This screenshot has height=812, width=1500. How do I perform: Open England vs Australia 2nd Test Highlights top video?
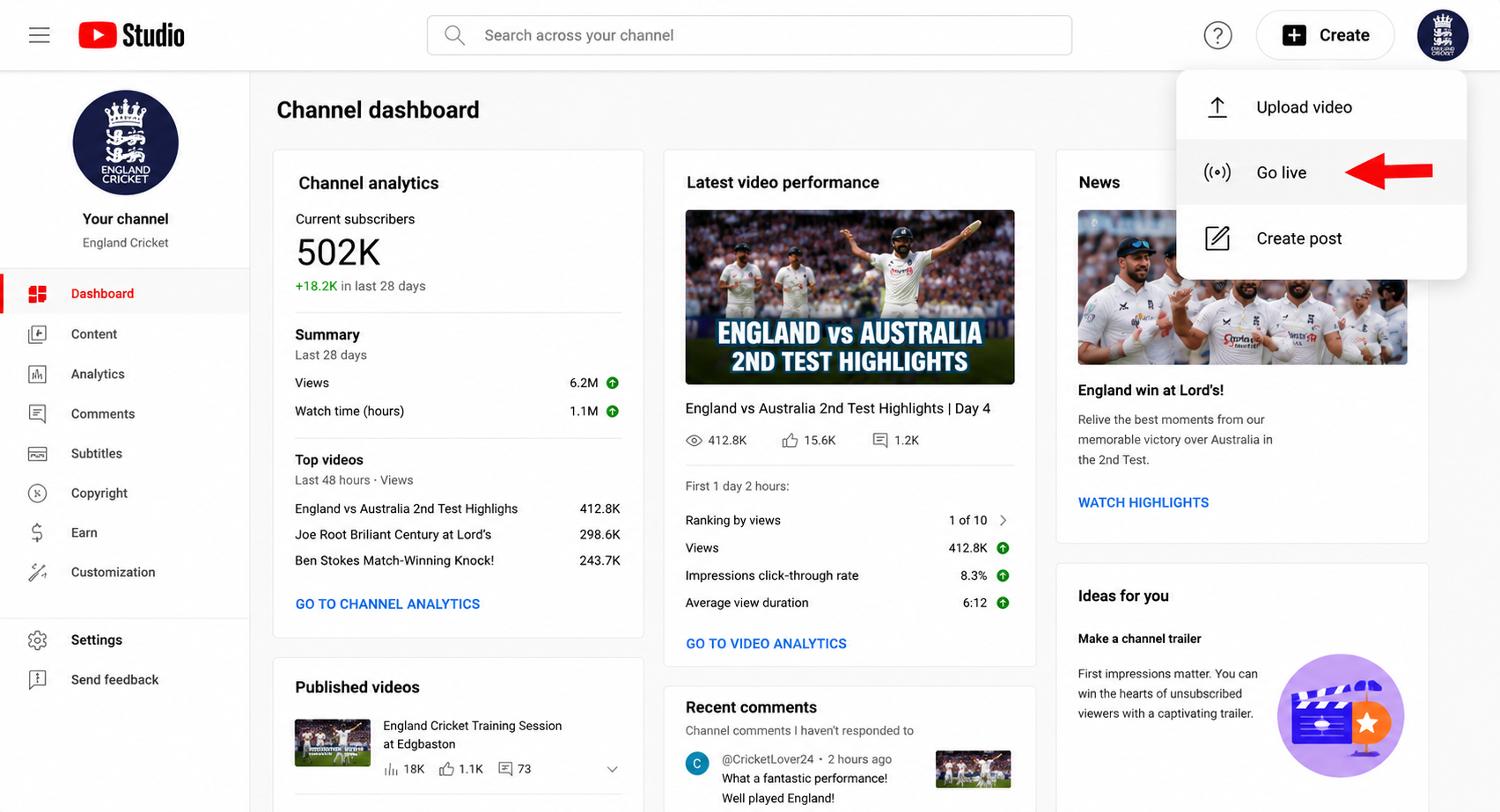pyautogui.click(x=407, y=508)
